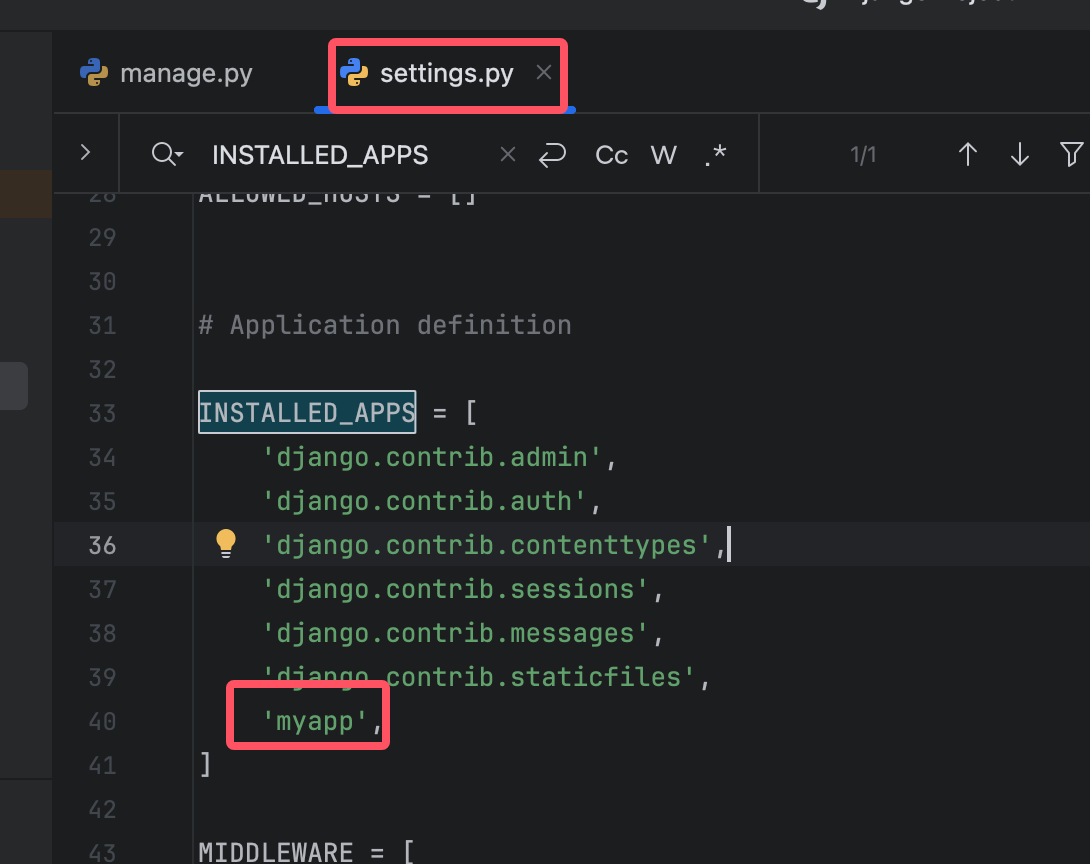Toggle whole Words (W) option
Image resolution: width=1090 pixels, height=864 pixels.
click(x=663, y=155)
